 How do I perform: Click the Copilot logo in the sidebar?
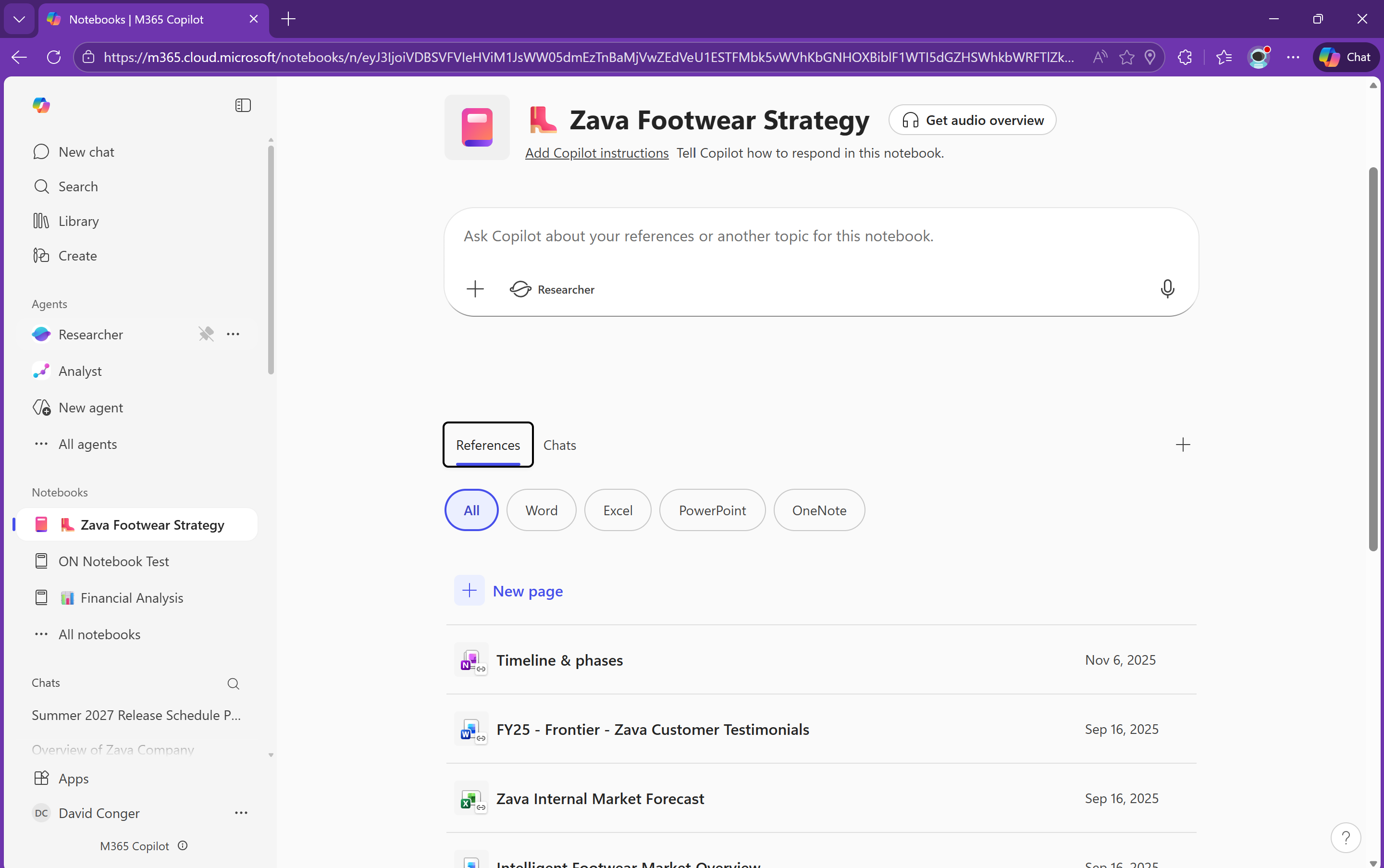point(41,105)
